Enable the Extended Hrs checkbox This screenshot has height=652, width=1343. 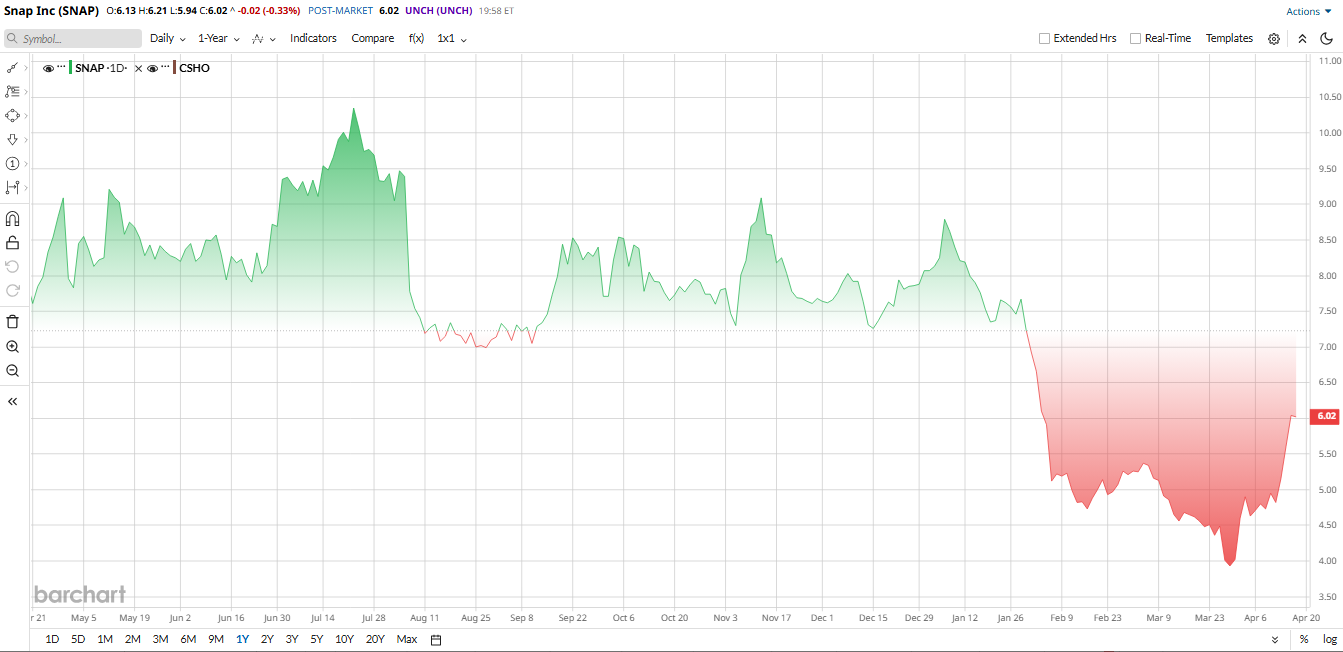(x=1044, y=38)
